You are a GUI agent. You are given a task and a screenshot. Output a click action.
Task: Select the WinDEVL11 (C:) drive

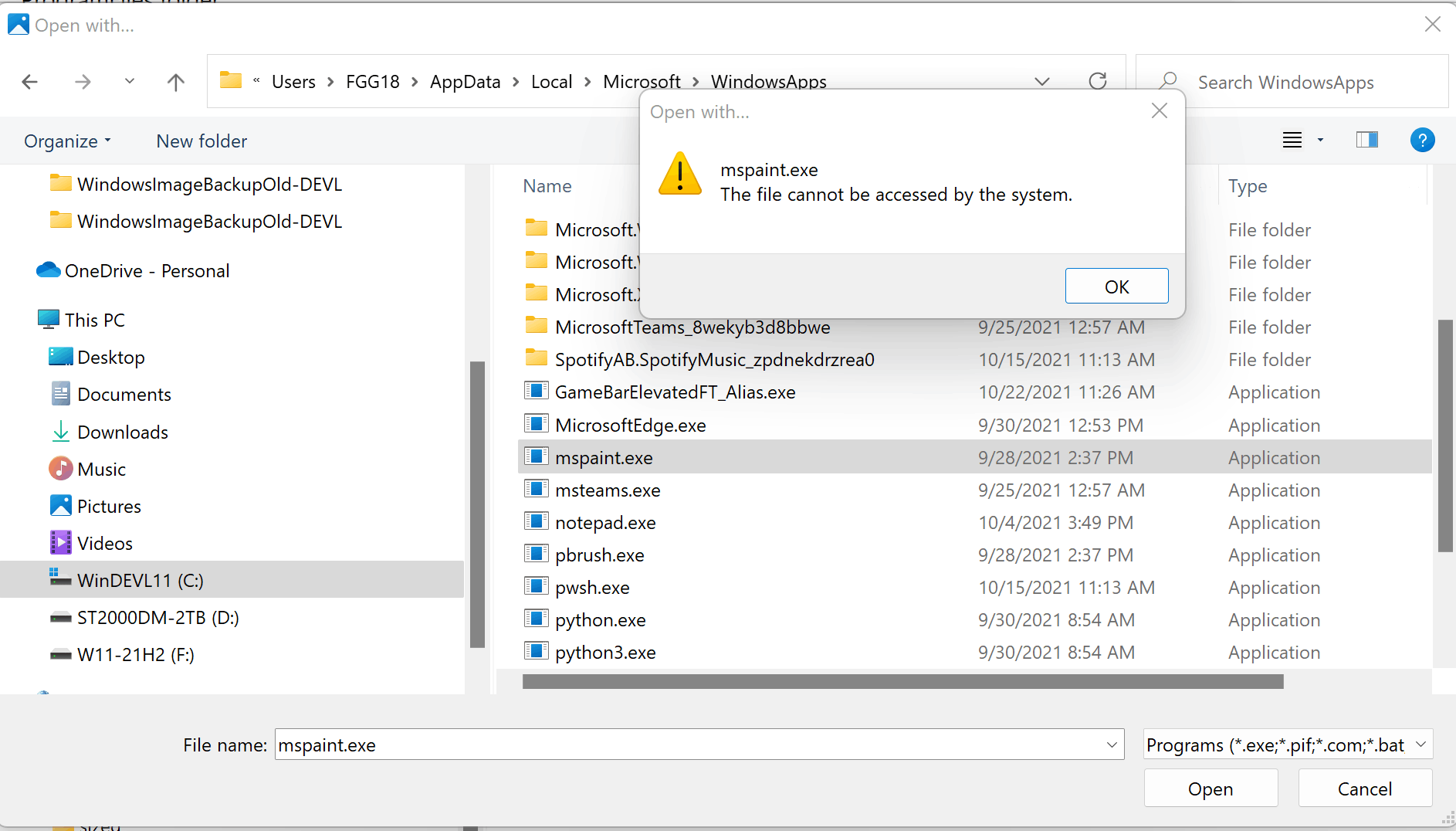tap(232, 580)
